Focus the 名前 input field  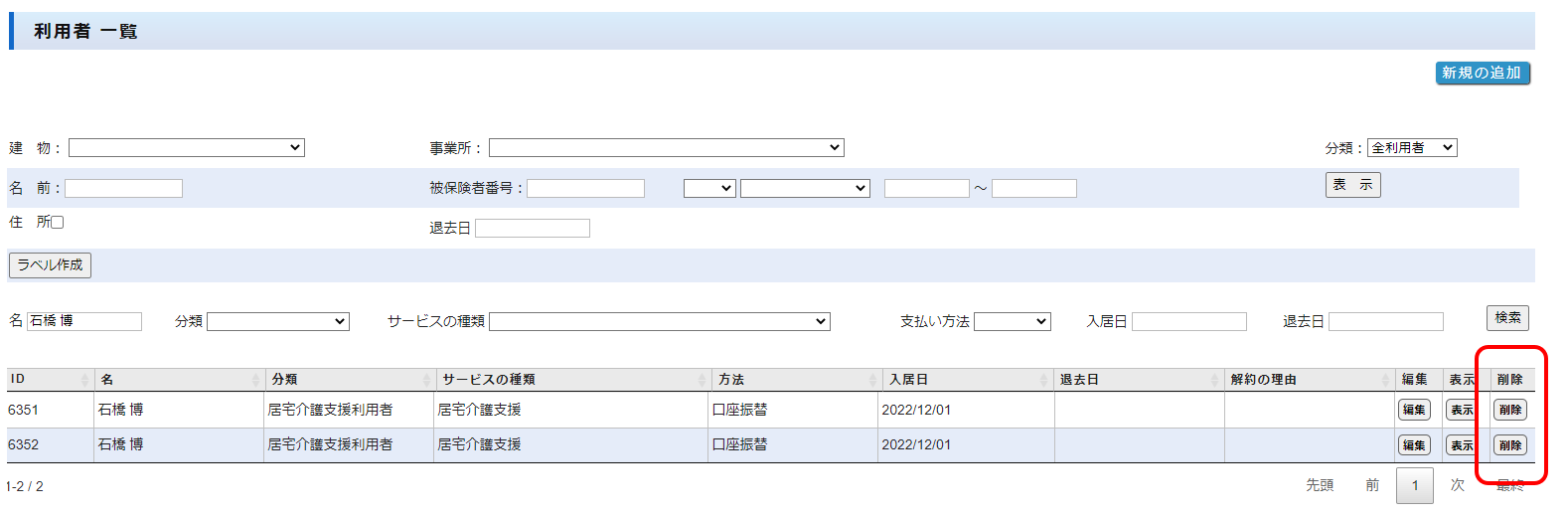click(123, 188)
